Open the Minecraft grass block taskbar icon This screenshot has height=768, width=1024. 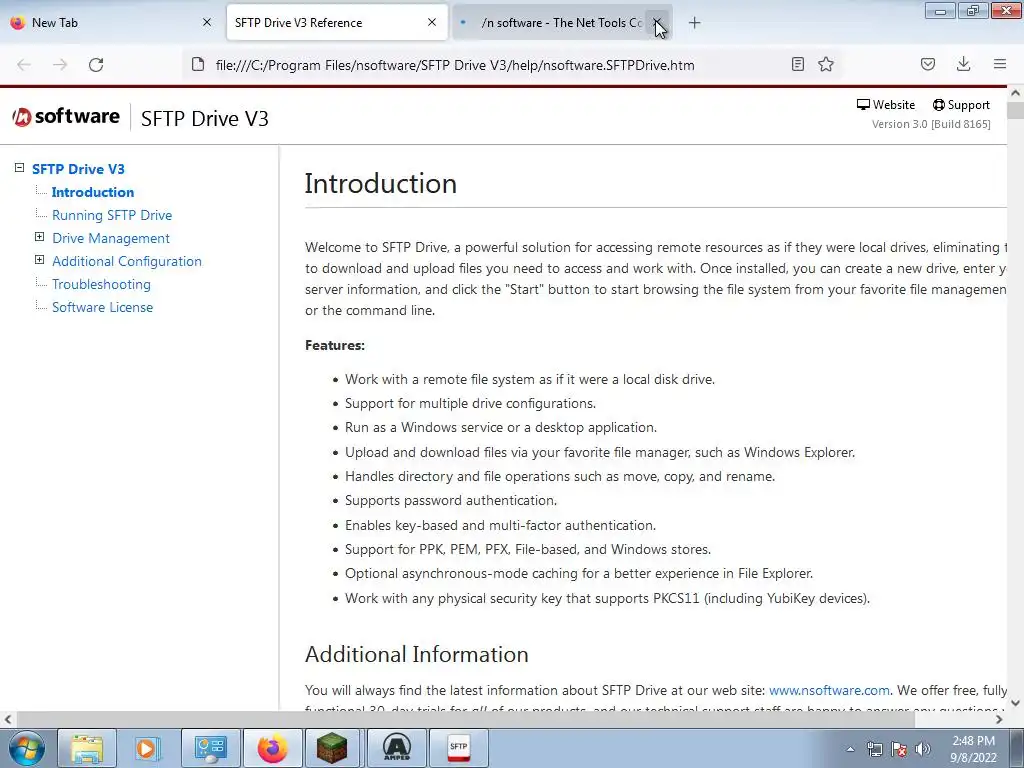(x=333, y=748)
